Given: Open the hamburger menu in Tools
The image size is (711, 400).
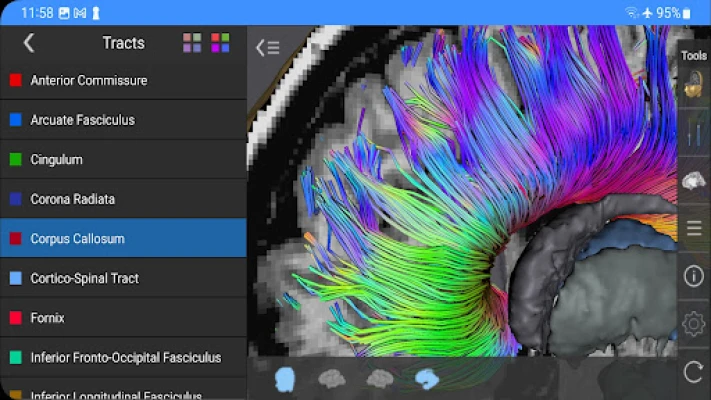Looking at the screenshot, I should click(x=694, y=228).
